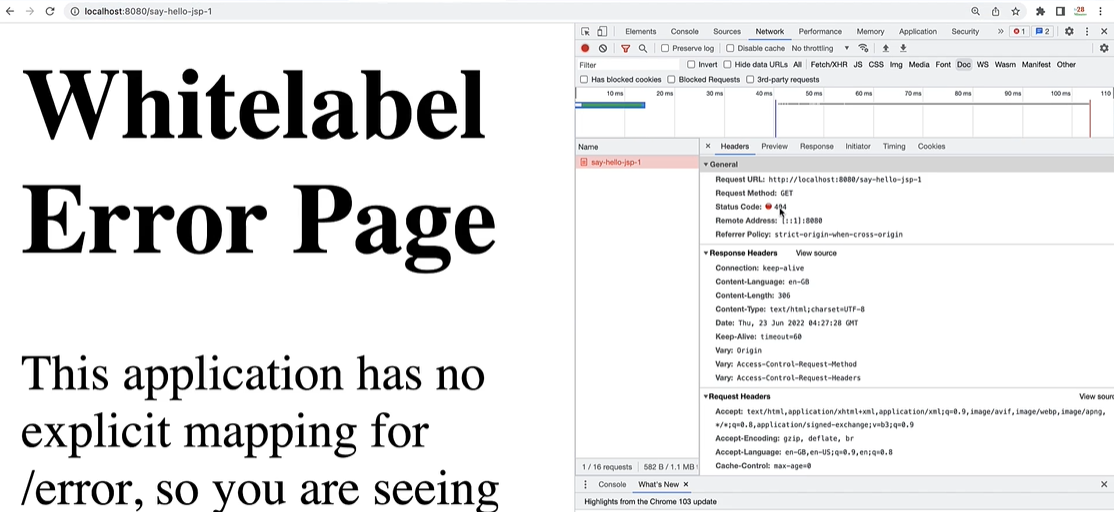This screenshot has width=1114, height=512.
Task: Show the Timing tab of the request
Action: 894,146
